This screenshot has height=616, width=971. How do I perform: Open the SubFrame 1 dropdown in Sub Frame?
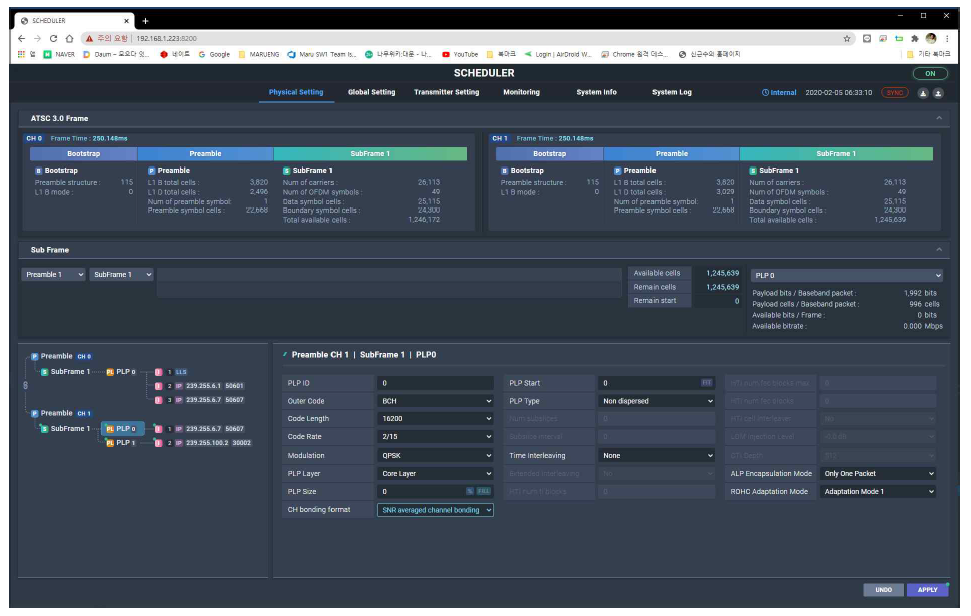tap(121, 275)
